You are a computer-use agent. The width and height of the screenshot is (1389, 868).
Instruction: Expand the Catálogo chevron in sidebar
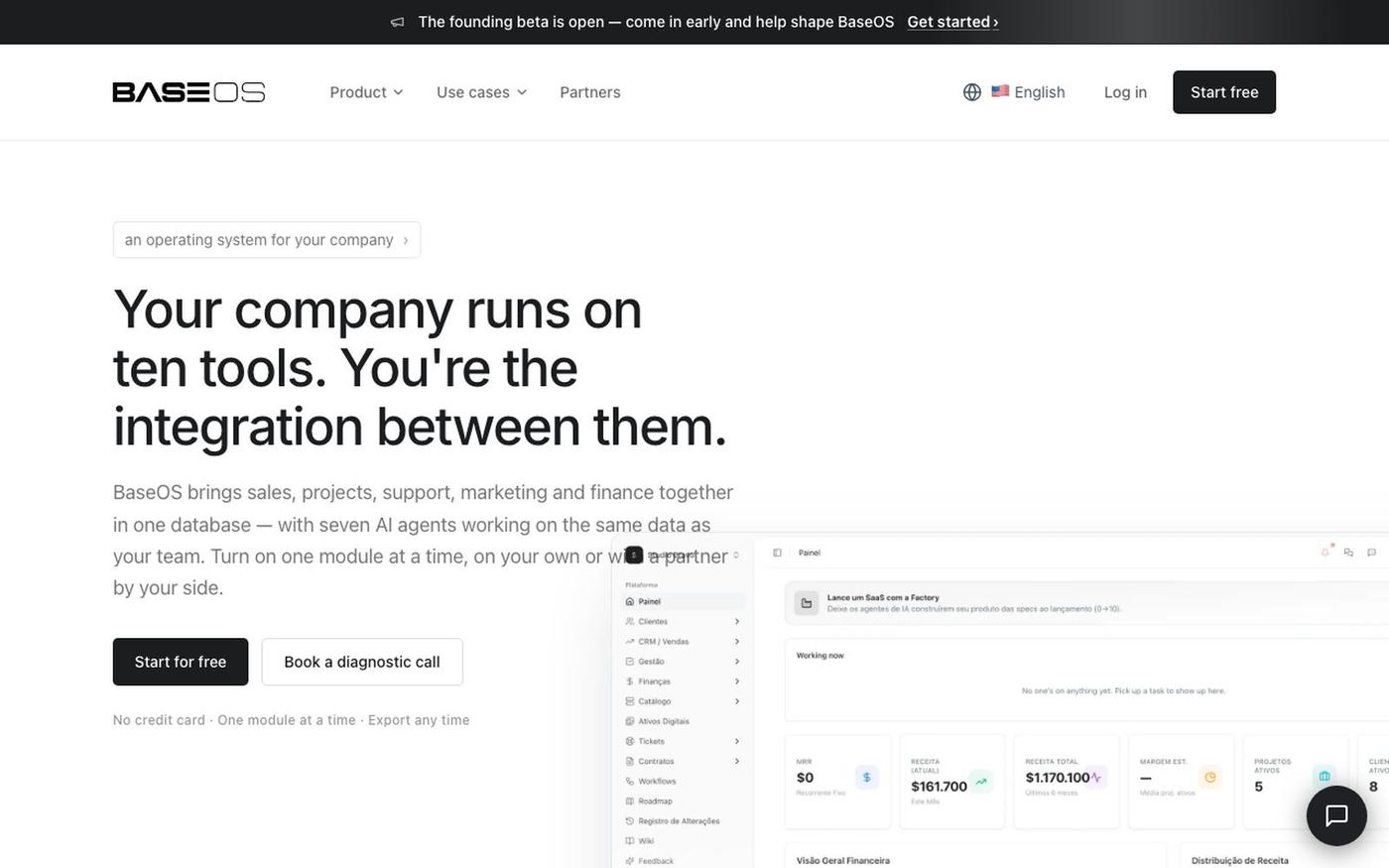(737, 701)
